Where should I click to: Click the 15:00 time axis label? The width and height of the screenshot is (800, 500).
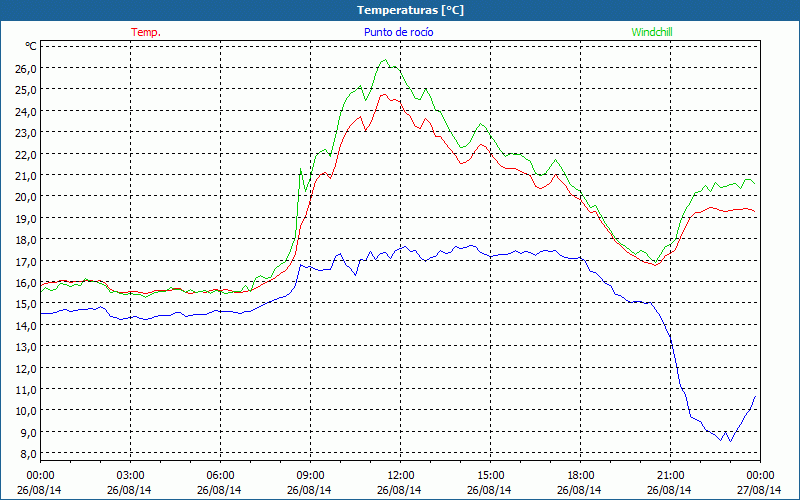[x=490, y=476]
